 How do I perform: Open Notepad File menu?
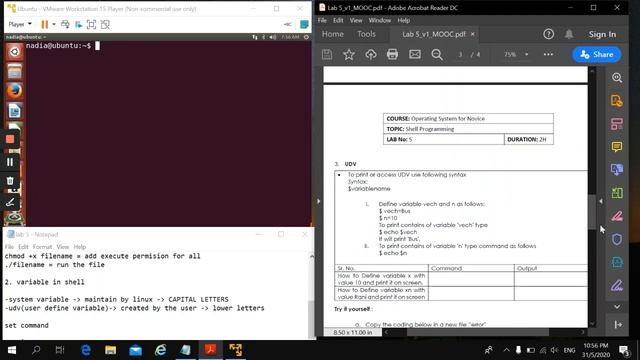pyautogui.click(x=9, y=247)
